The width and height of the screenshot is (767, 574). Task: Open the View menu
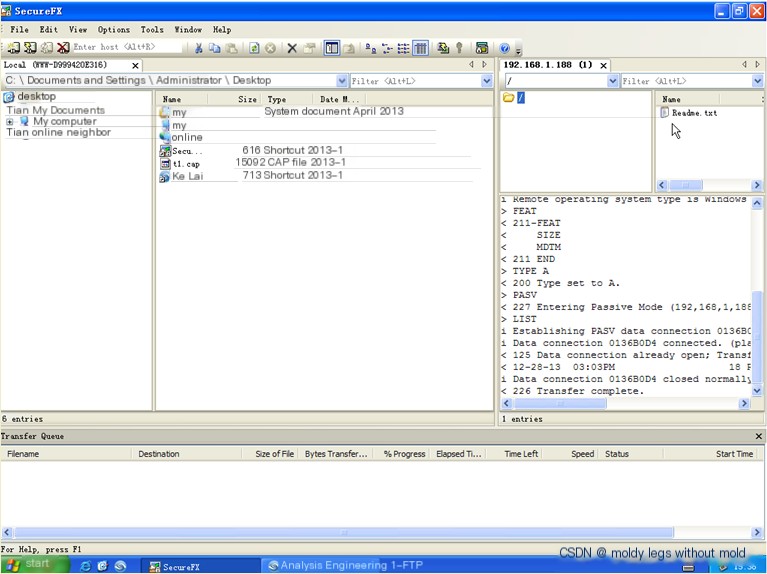pyautogui.click(x=78, y=29)
